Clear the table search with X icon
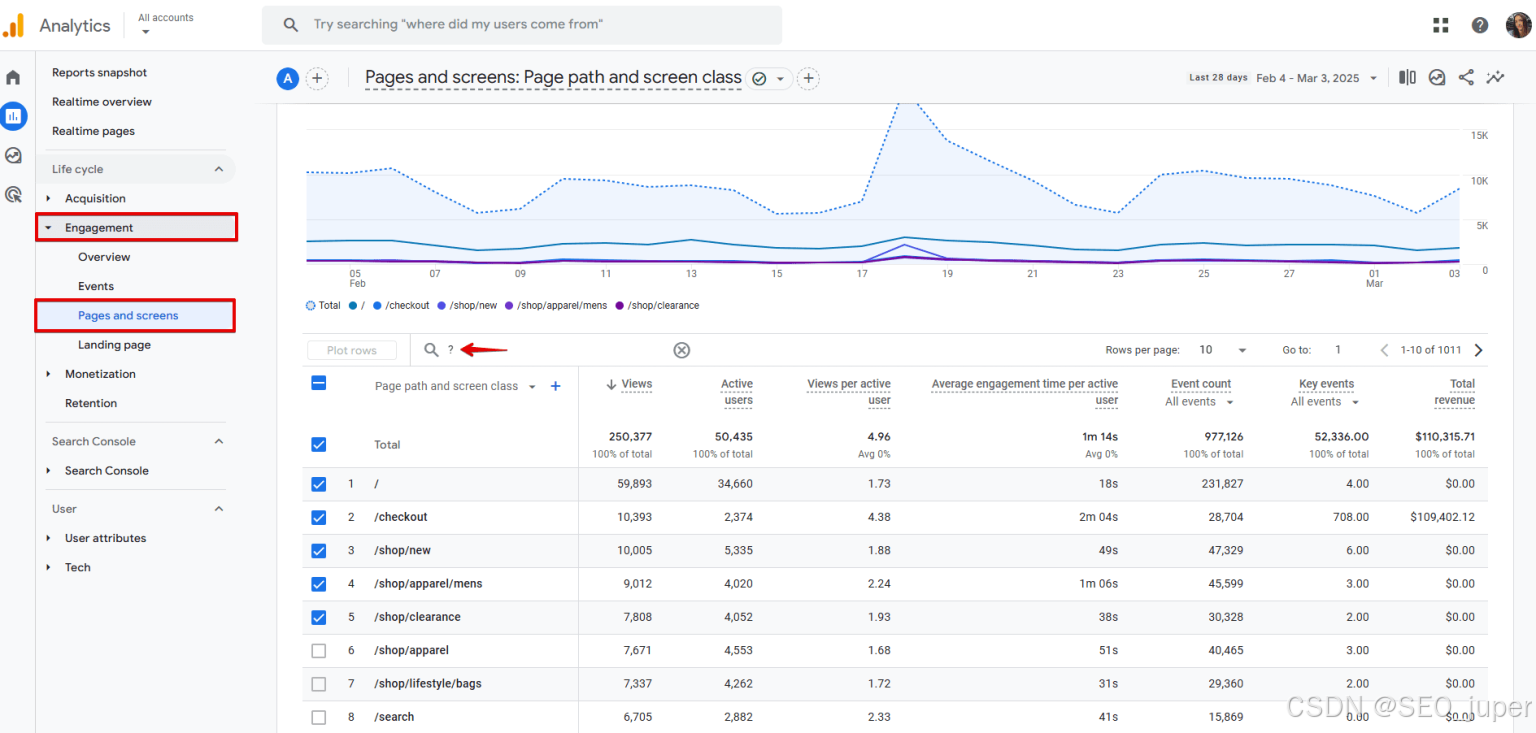The image size is (1536, 733). (x=681, y=350)
